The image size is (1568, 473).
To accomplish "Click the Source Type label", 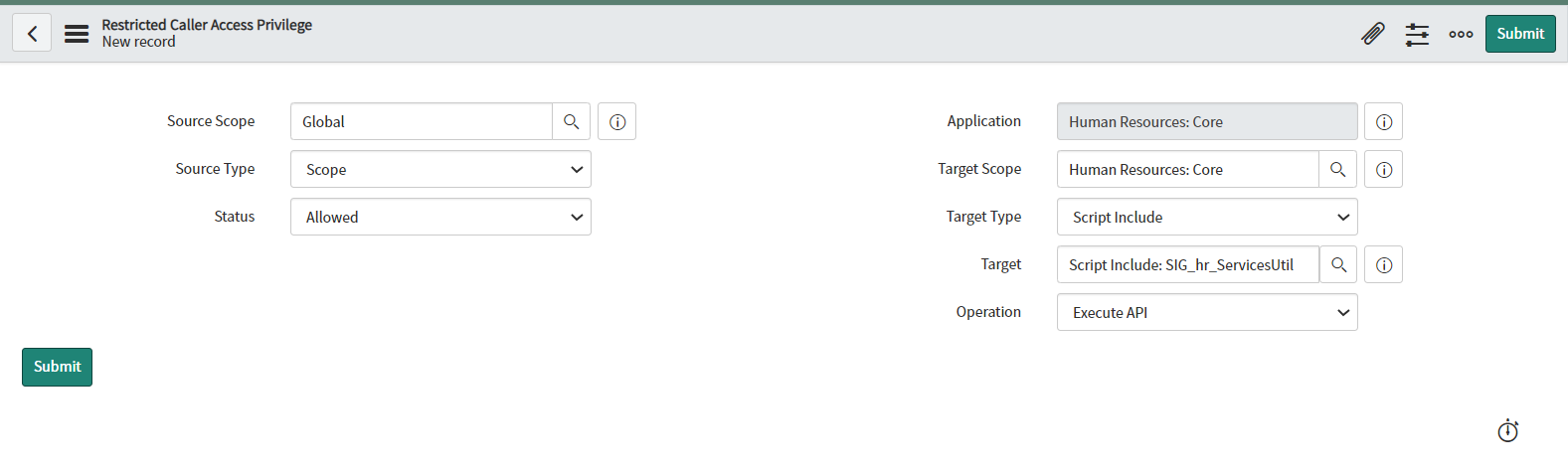I will tap(215, 169).
